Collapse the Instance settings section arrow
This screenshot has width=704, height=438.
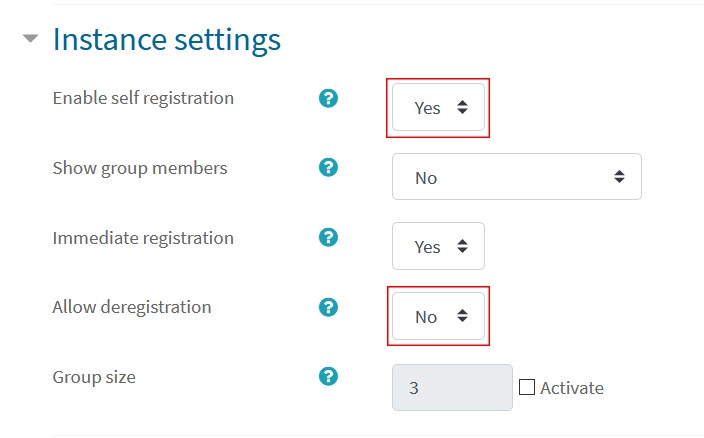31,39
